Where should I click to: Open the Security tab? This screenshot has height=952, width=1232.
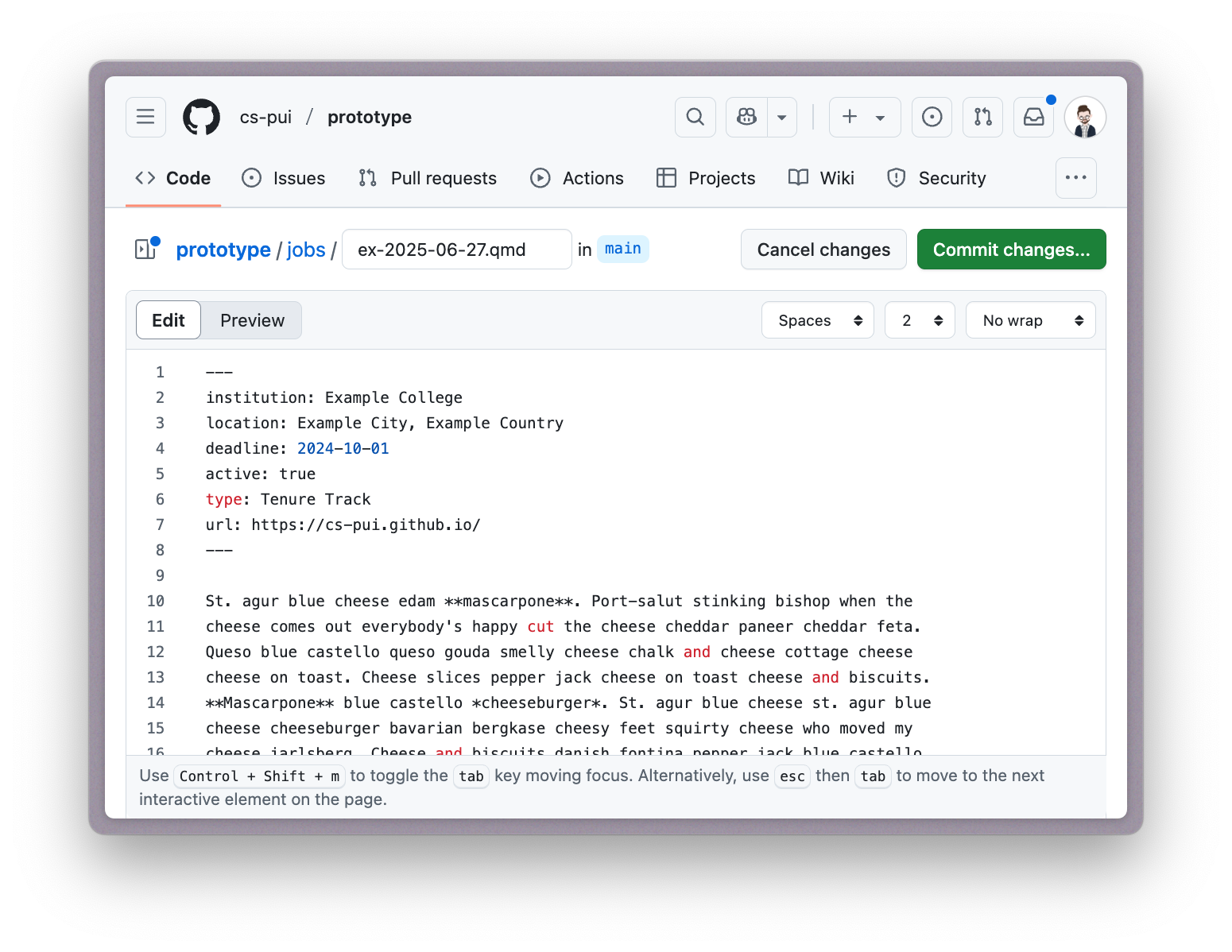pyautogui.click(x=936, y=178)
